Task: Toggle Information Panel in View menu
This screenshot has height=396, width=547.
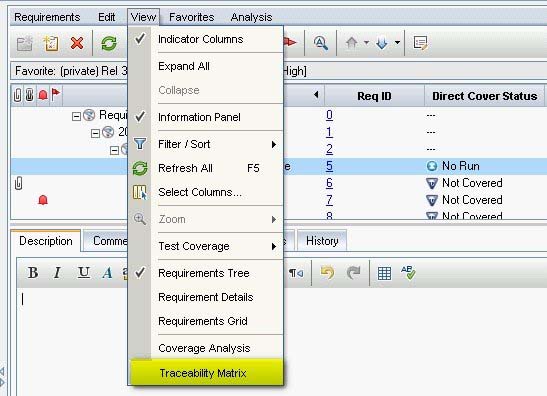Action: [x=206, y=117]
